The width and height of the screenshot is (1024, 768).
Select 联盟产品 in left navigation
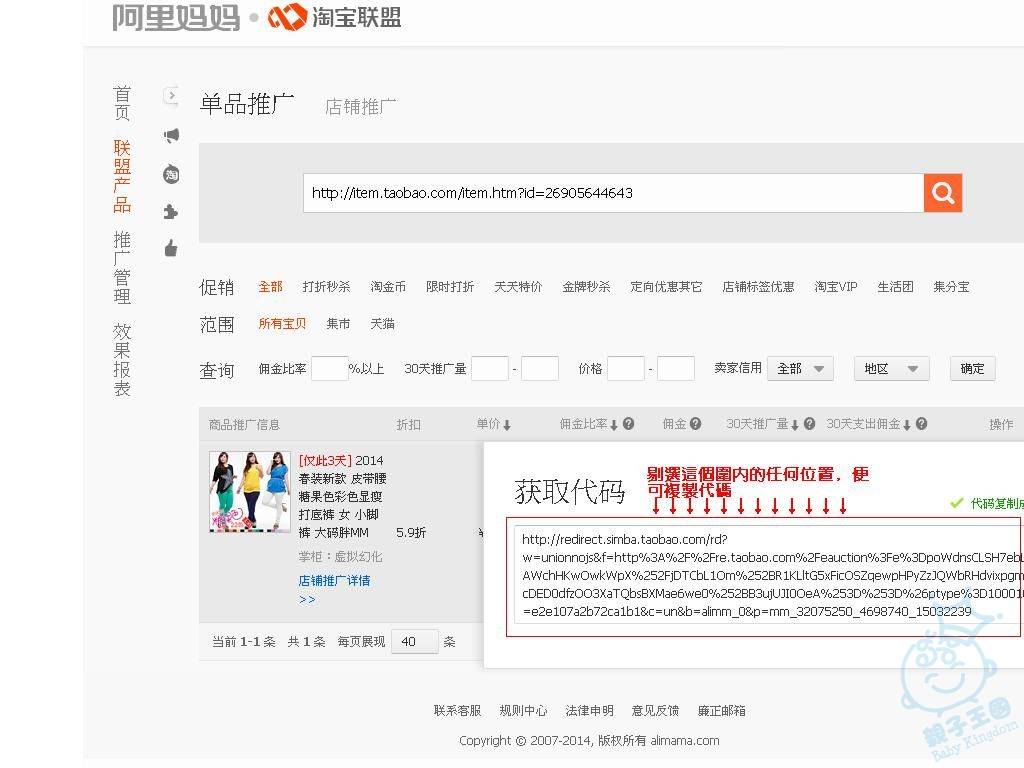coord(122,176)
